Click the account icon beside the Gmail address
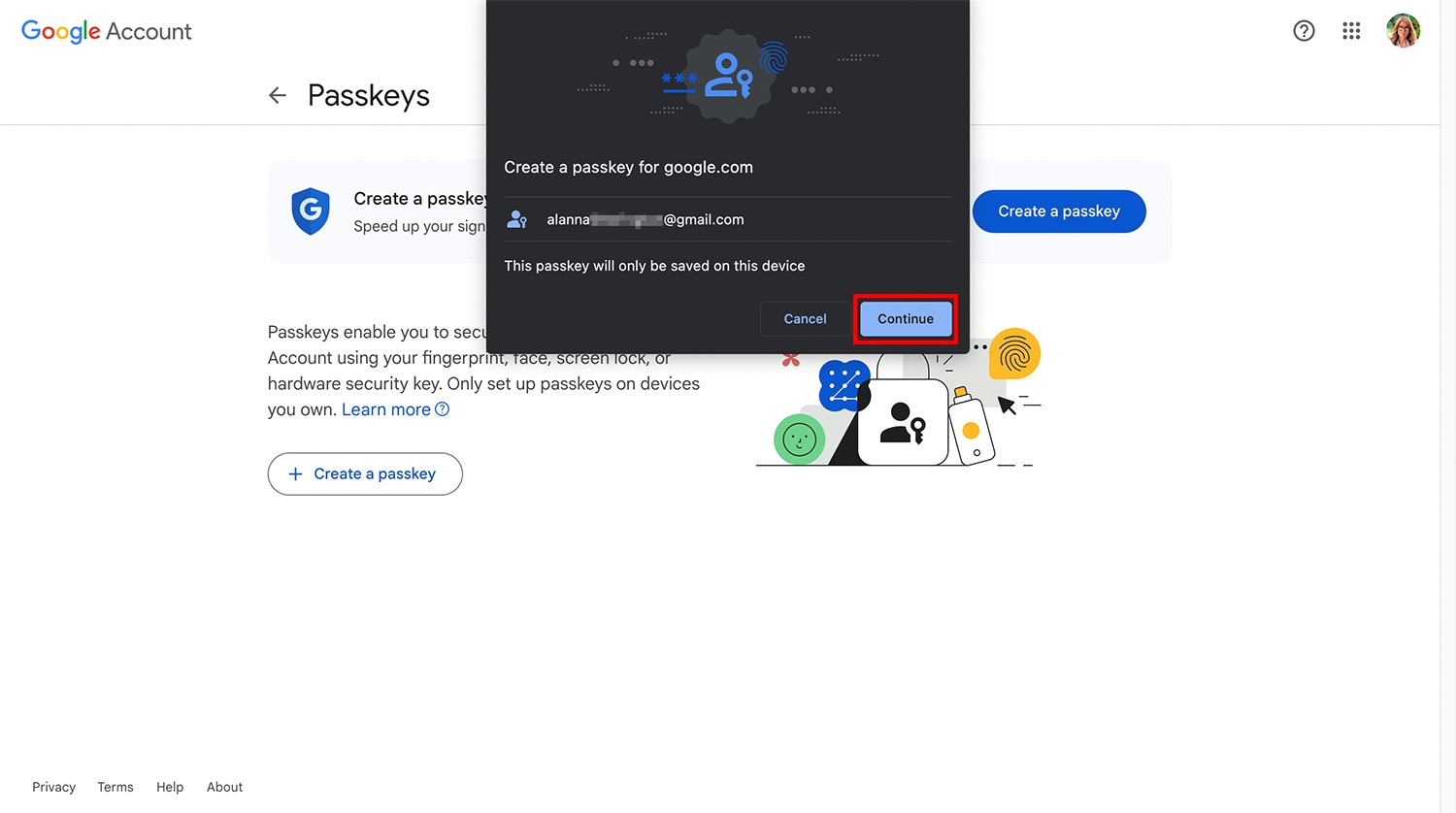This screenshot has width=1456, height=813. [x=517, y=220]
